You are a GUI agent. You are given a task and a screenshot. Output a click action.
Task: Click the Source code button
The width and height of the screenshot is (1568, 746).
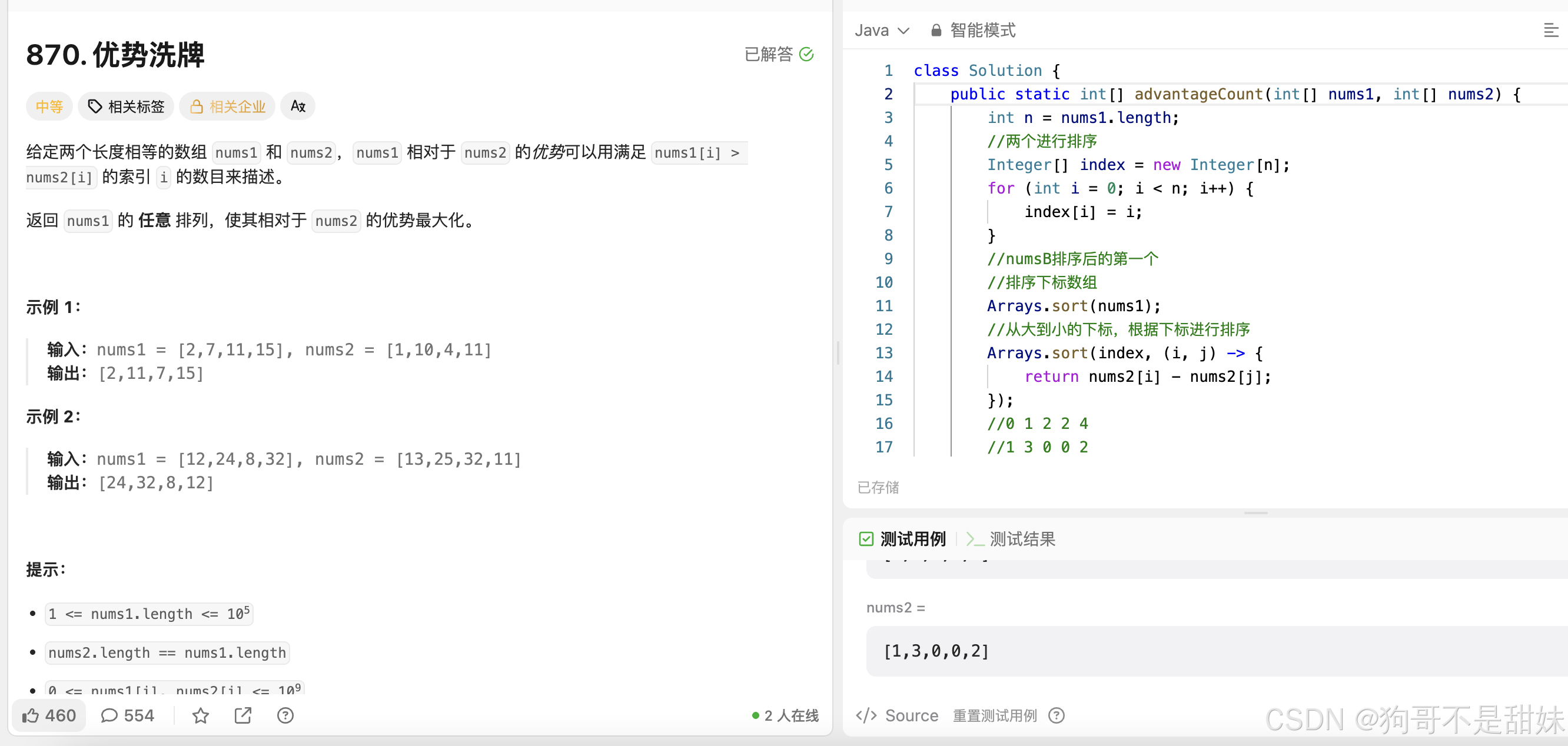click(897, 715)
